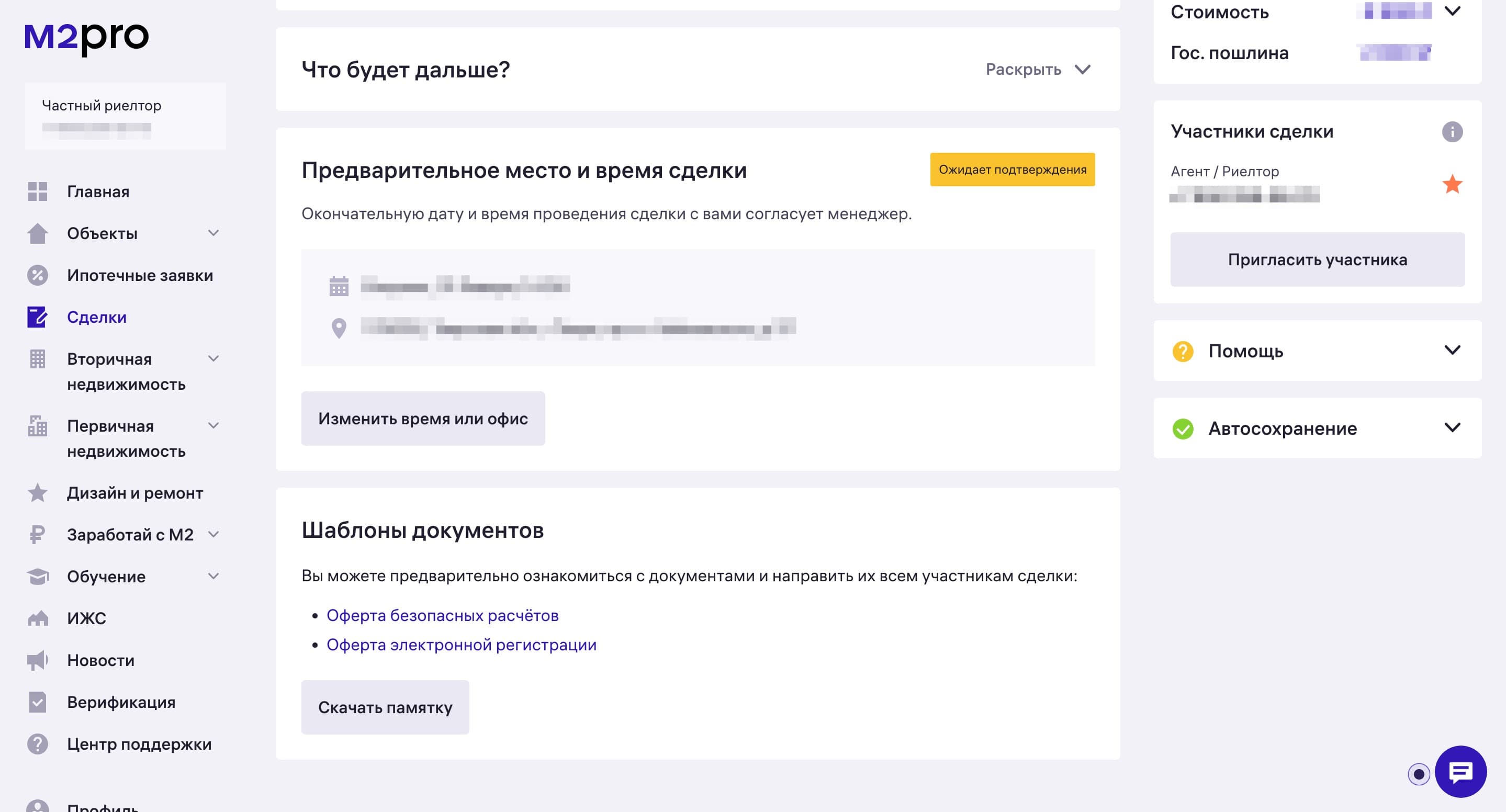Open Центр поддержки in the sidebar
1506x812 pixels.
click(x=139, y=744)
